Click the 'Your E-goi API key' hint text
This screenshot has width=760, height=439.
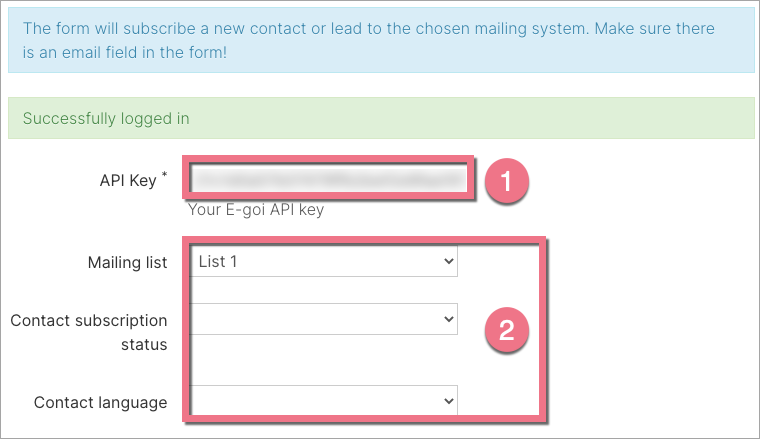click(x=256, y=210)
